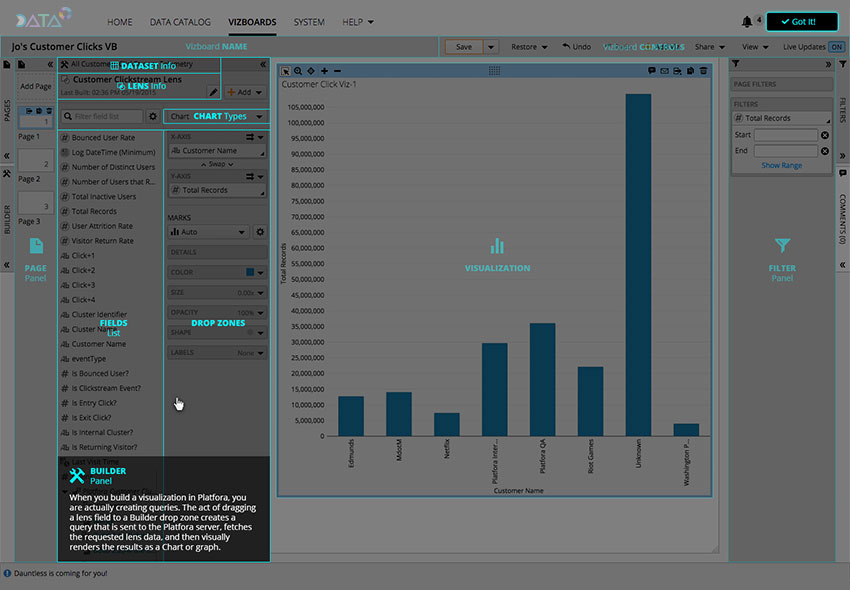The width and height of the screenshot is (850, 590).
Task: Select the zoom magnifier tool in viz toolbar
Action: (298, 71)
